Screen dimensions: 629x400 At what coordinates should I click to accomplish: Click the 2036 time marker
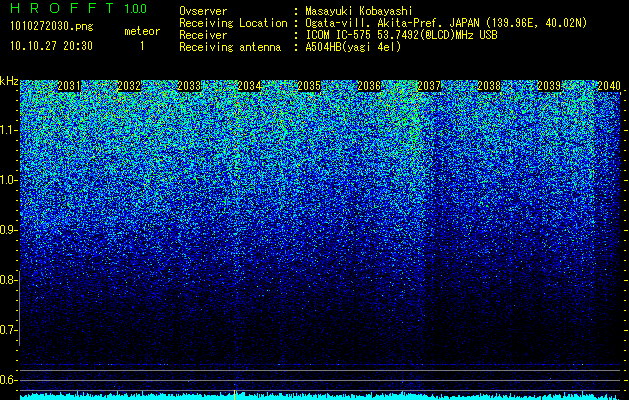pos(369,86)
